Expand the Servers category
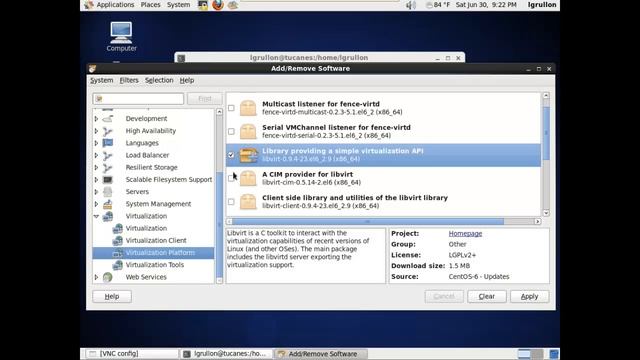Screen dimensions: 640x360 tap(96, 191)
